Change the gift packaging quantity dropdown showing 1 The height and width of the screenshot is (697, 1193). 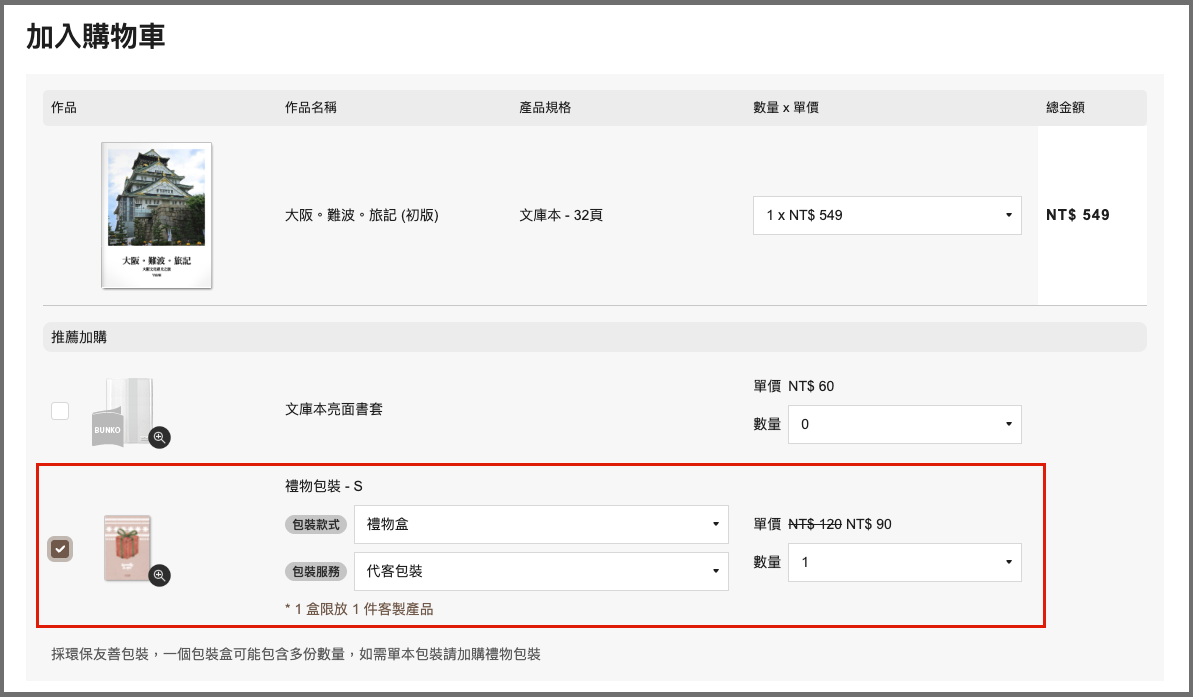pyautogui.click(x=904, y=562)
